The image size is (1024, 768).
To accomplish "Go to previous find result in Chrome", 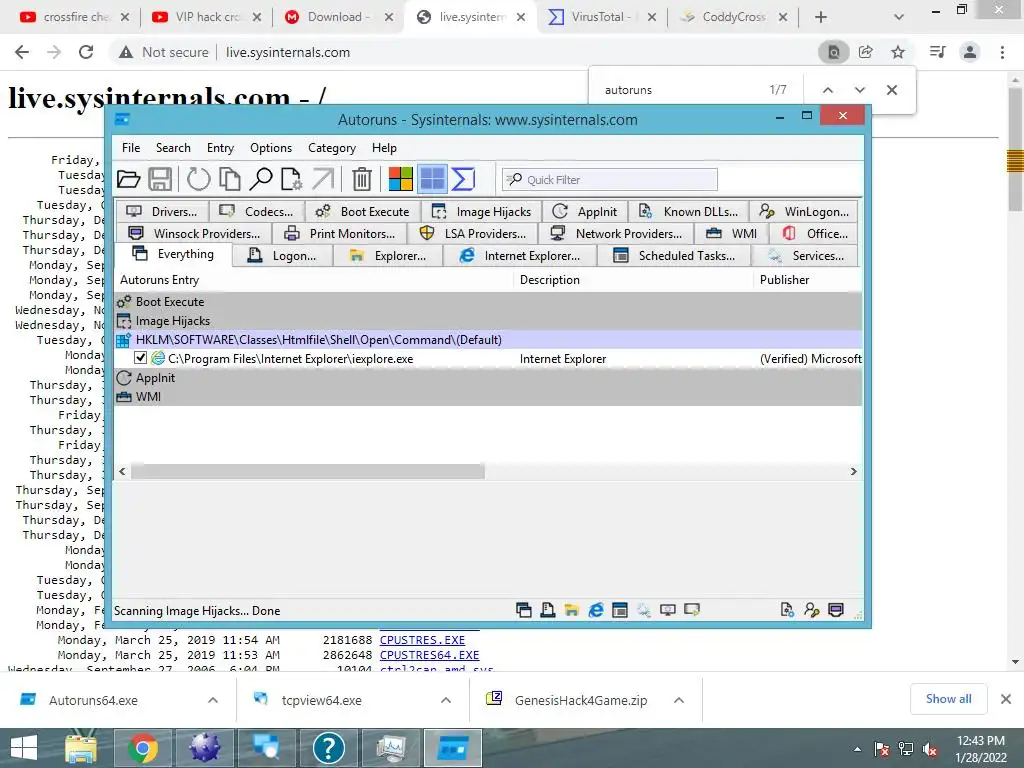I will click(x=827, y=90).
